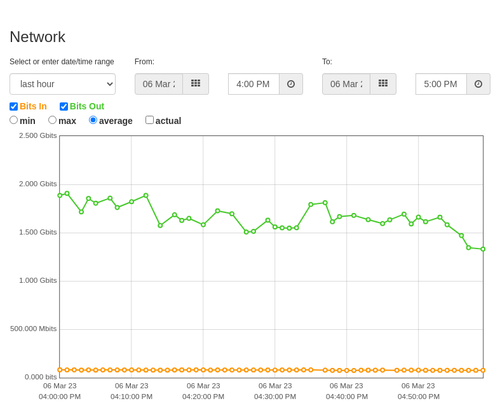Click the Bits In legend label
This screenshot has height=403, width=500.
coord(33,106)
